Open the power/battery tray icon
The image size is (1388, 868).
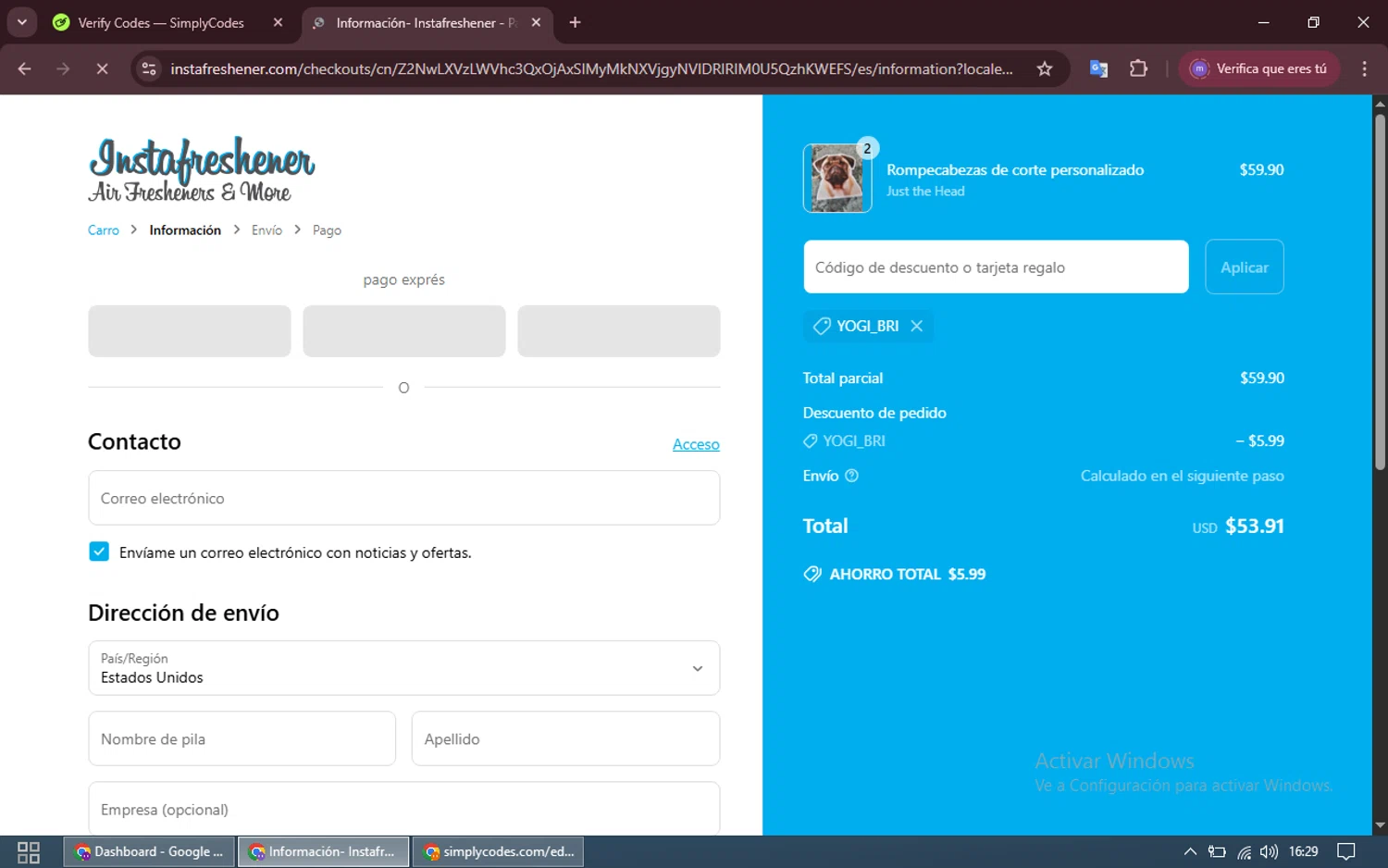tap(1218, 851)
